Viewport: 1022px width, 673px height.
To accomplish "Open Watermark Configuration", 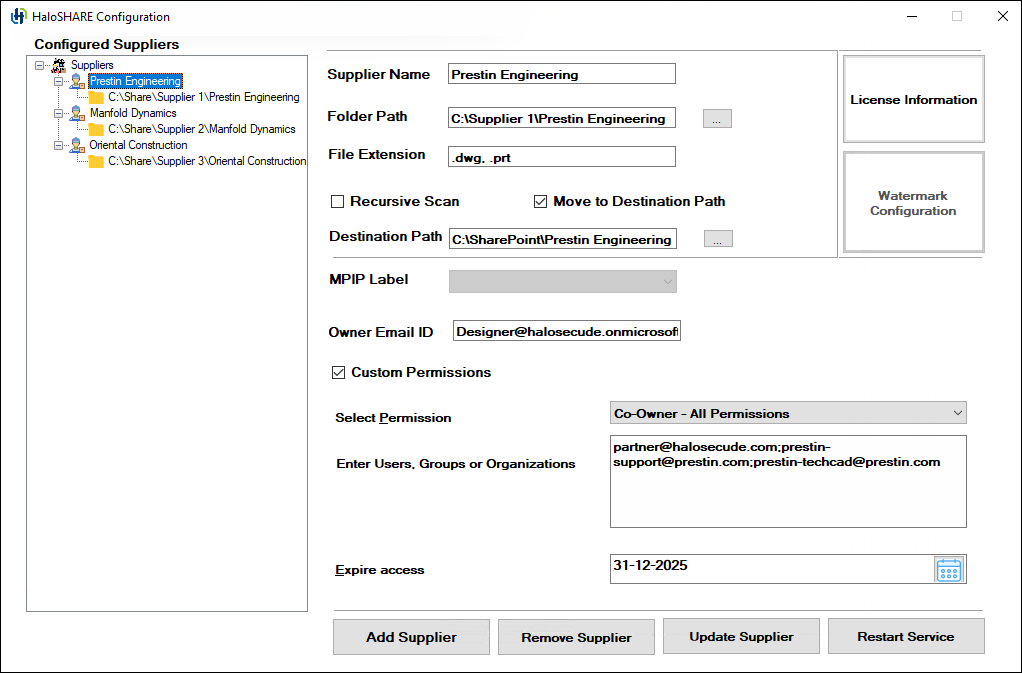I will (912, 203).
